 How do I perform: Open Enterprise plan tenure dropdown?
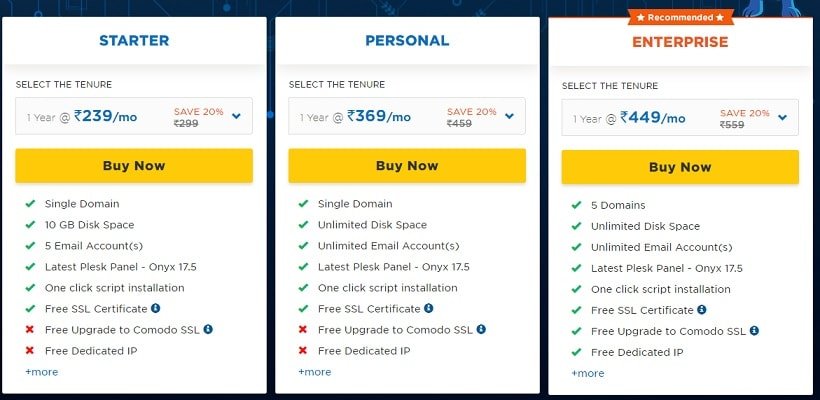680,118
